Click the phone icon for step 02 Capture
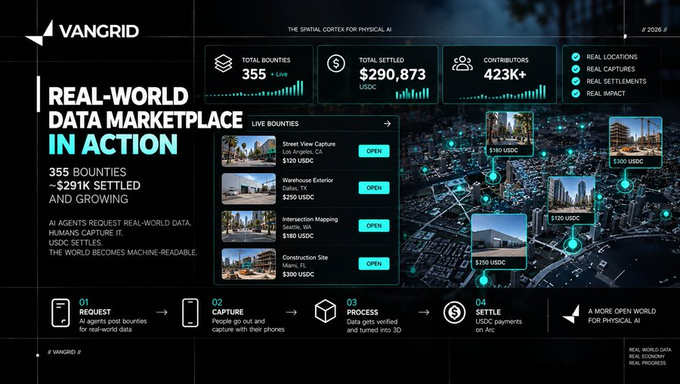 [190, 313]
